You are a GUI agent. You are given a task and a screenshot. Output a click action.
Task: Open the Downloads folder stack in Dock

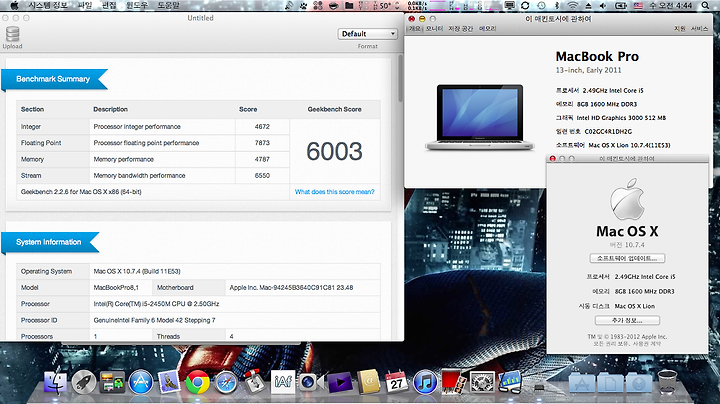(x=639, y=382)
